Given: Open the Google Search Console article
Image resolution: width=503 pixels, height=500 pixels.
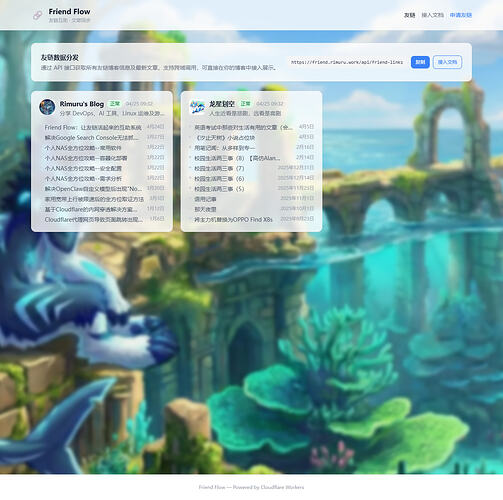Looking at the screenshot, I should click(x=91, y=138).
